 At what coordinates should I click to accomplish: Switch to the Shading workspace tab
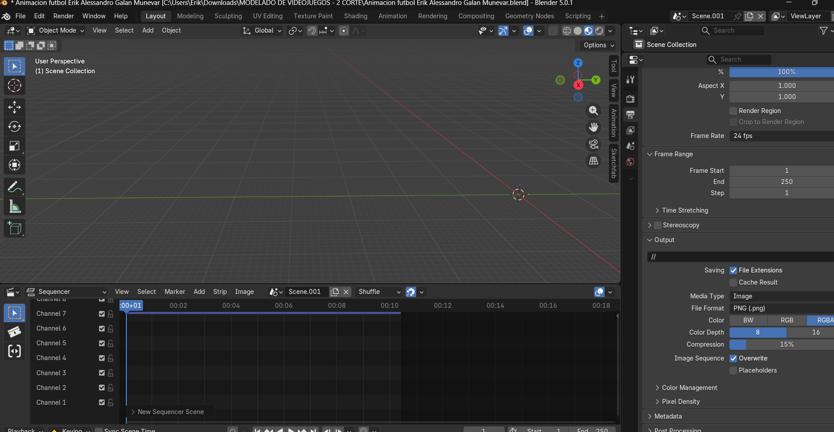point(355,16)
